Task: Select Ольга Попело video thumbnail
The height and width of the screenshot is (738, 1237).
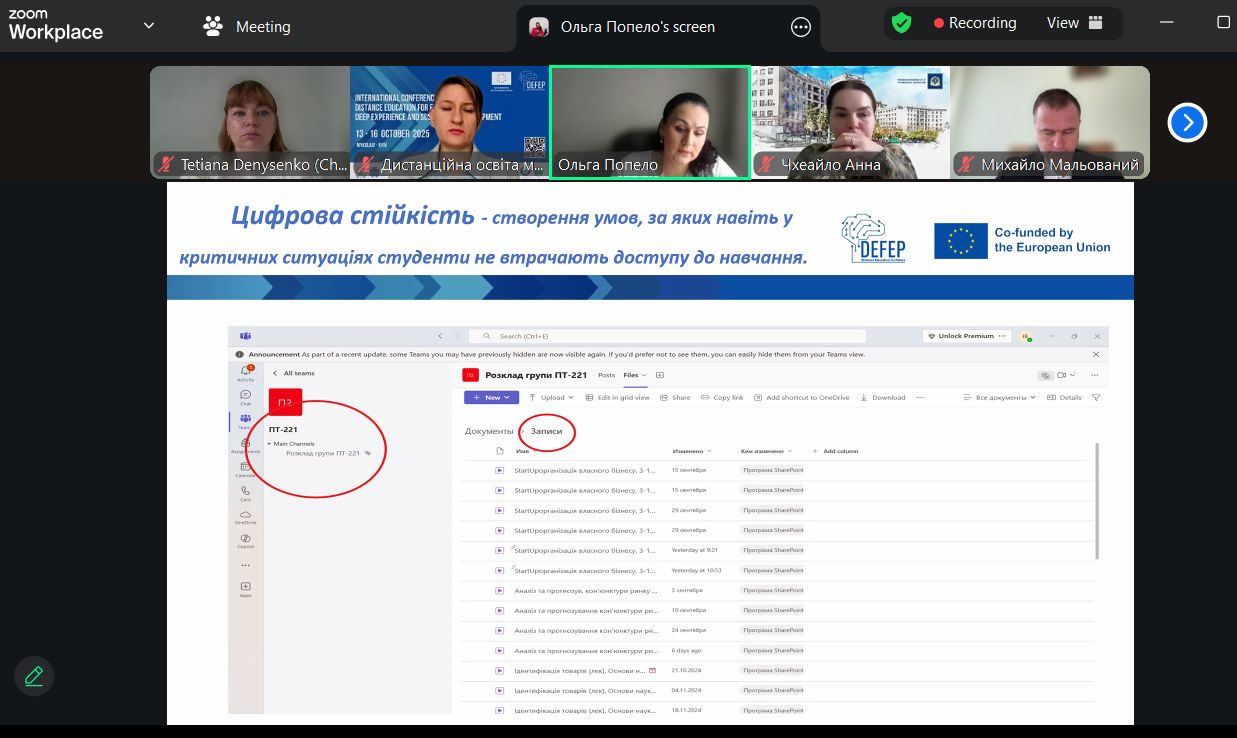Action: [650, 123]
